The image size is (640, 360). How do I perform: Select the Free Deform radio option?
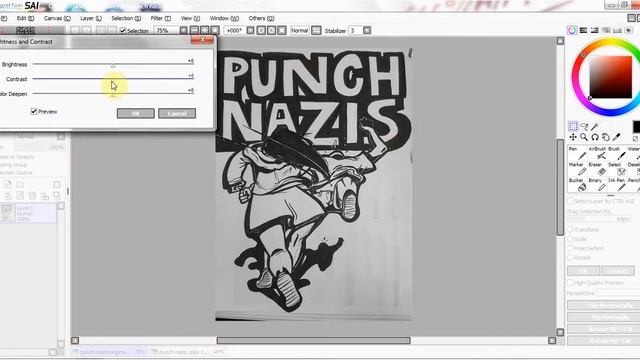tap(571, 248)
